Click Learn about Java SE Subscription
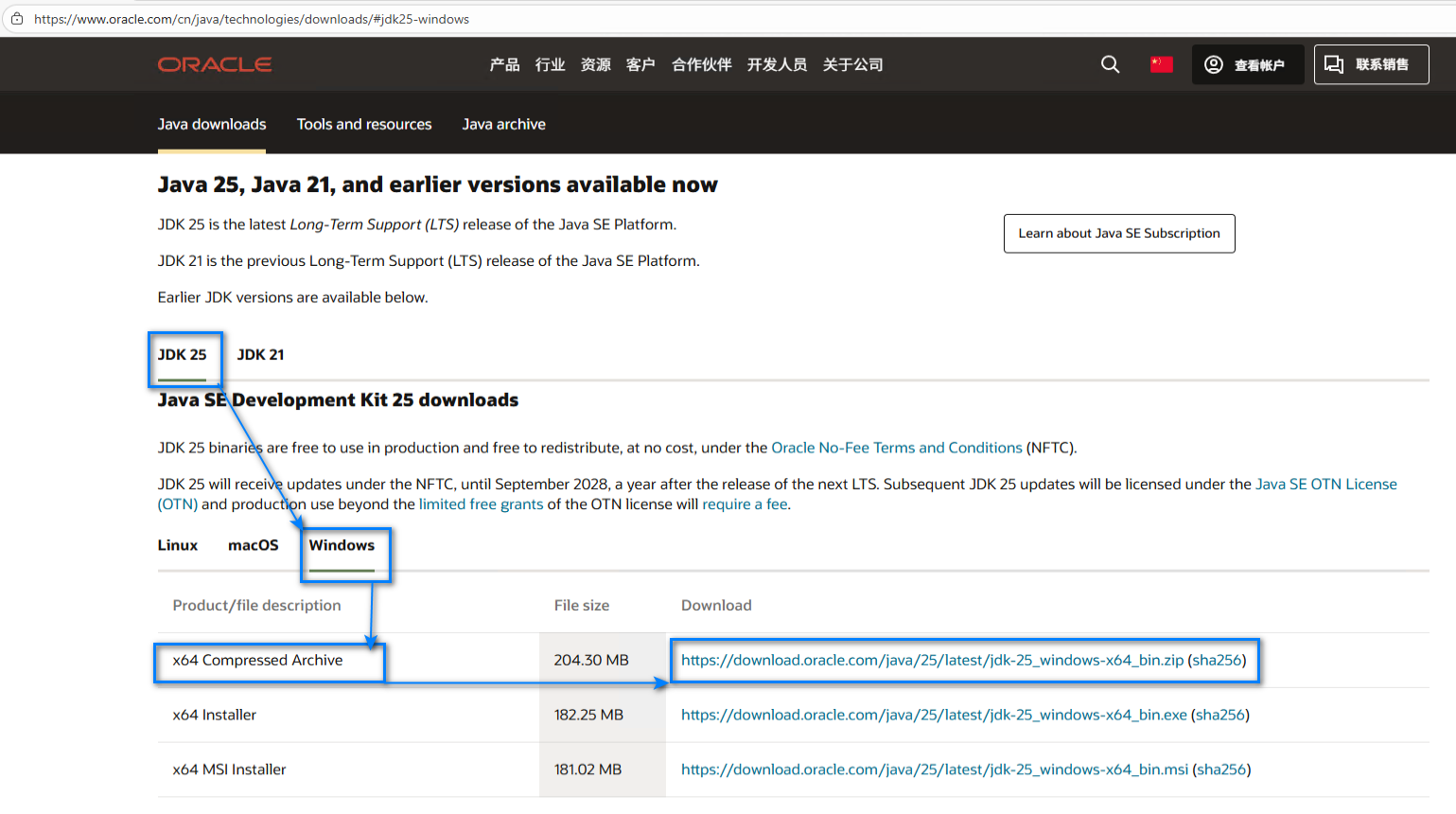The image size is (1456, 814). (x=1118, y=234)
